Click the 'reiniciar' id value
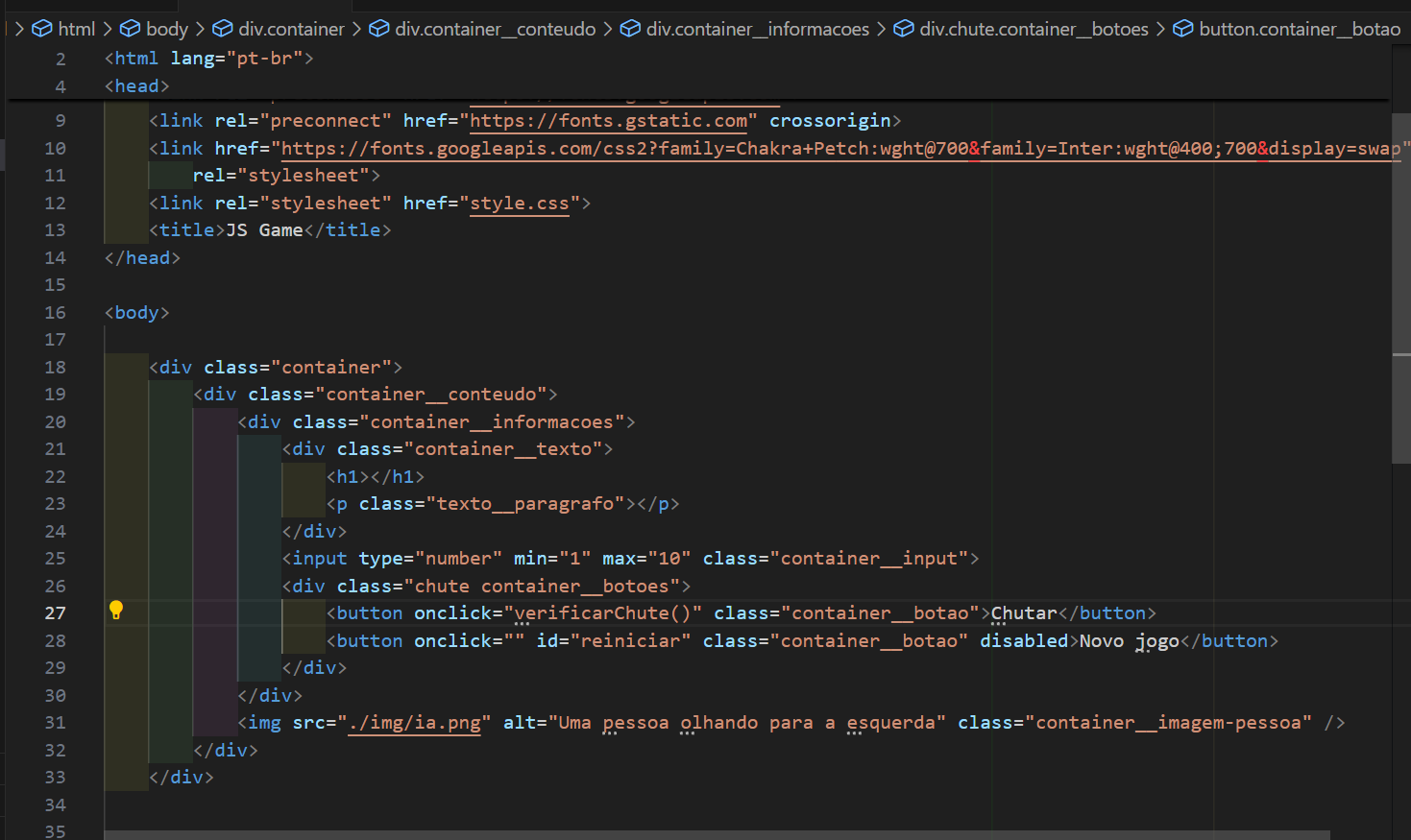The width and height of the screenshot is (1411, 840). [x=630, y=641]
